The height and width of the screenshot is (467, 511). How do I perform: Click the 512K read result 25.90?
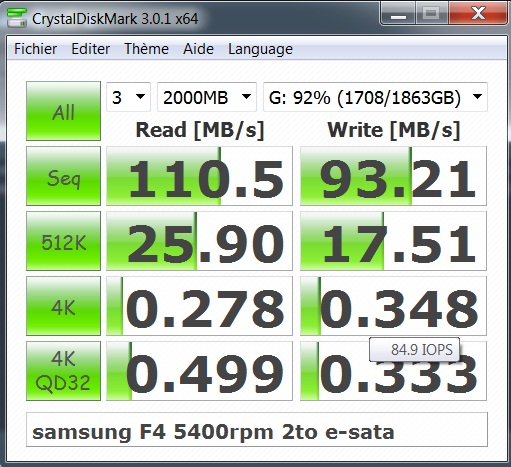[199, 241]
